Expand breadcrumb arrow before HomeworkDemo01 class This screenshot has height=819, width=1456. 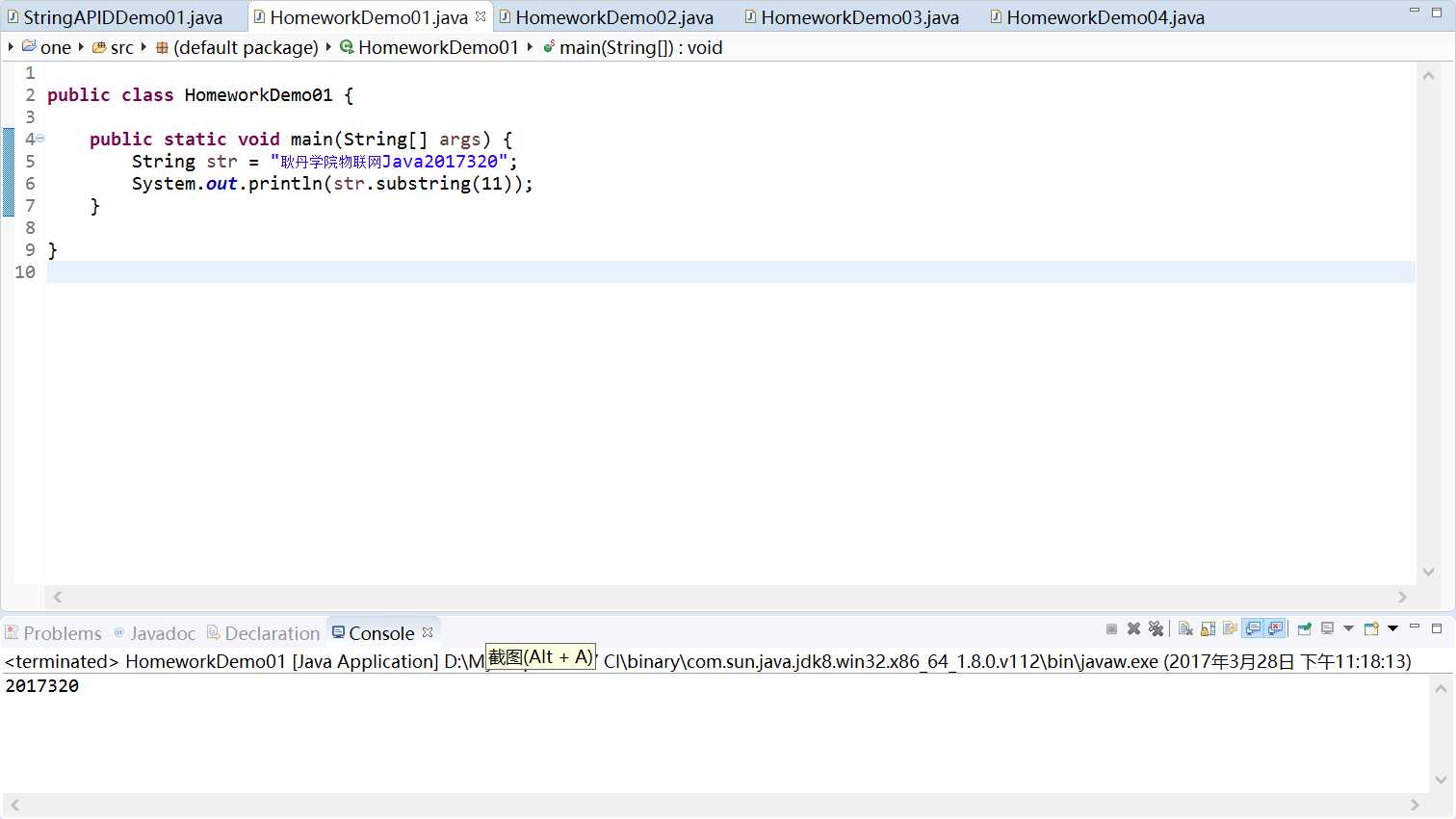tap(328, 46)
